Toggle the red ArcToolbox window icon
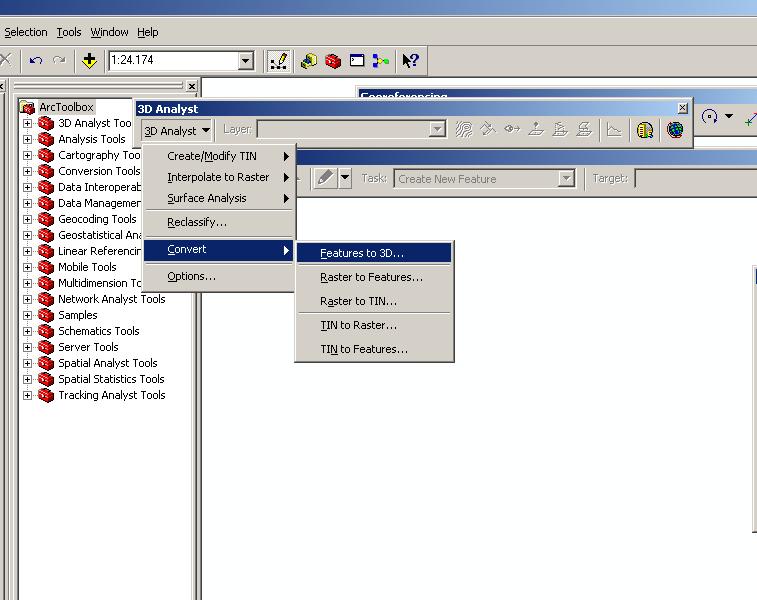The image size is (757, 600). tap(333, 61)
